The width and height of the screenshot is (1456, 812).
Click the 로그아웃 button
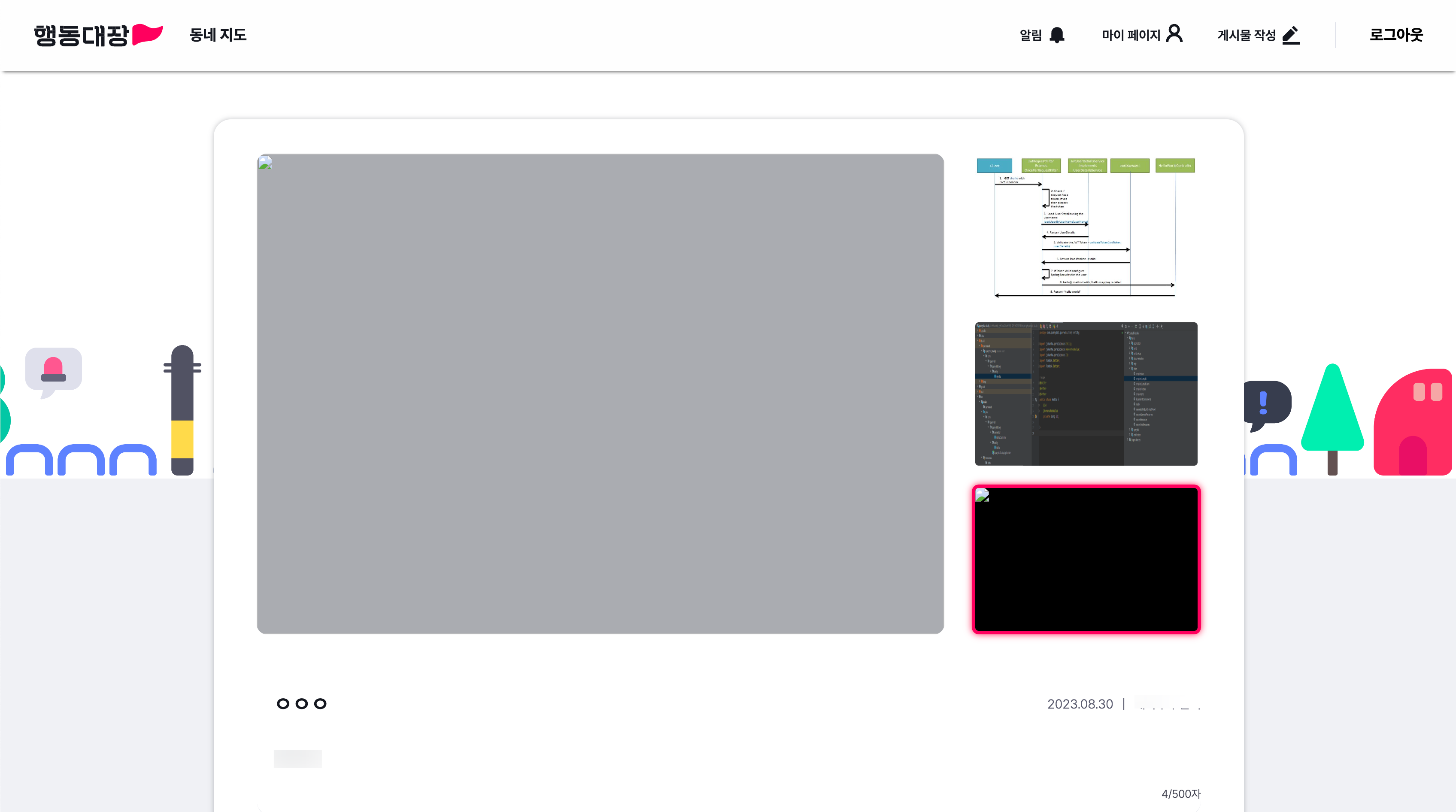coord(1395,35)
